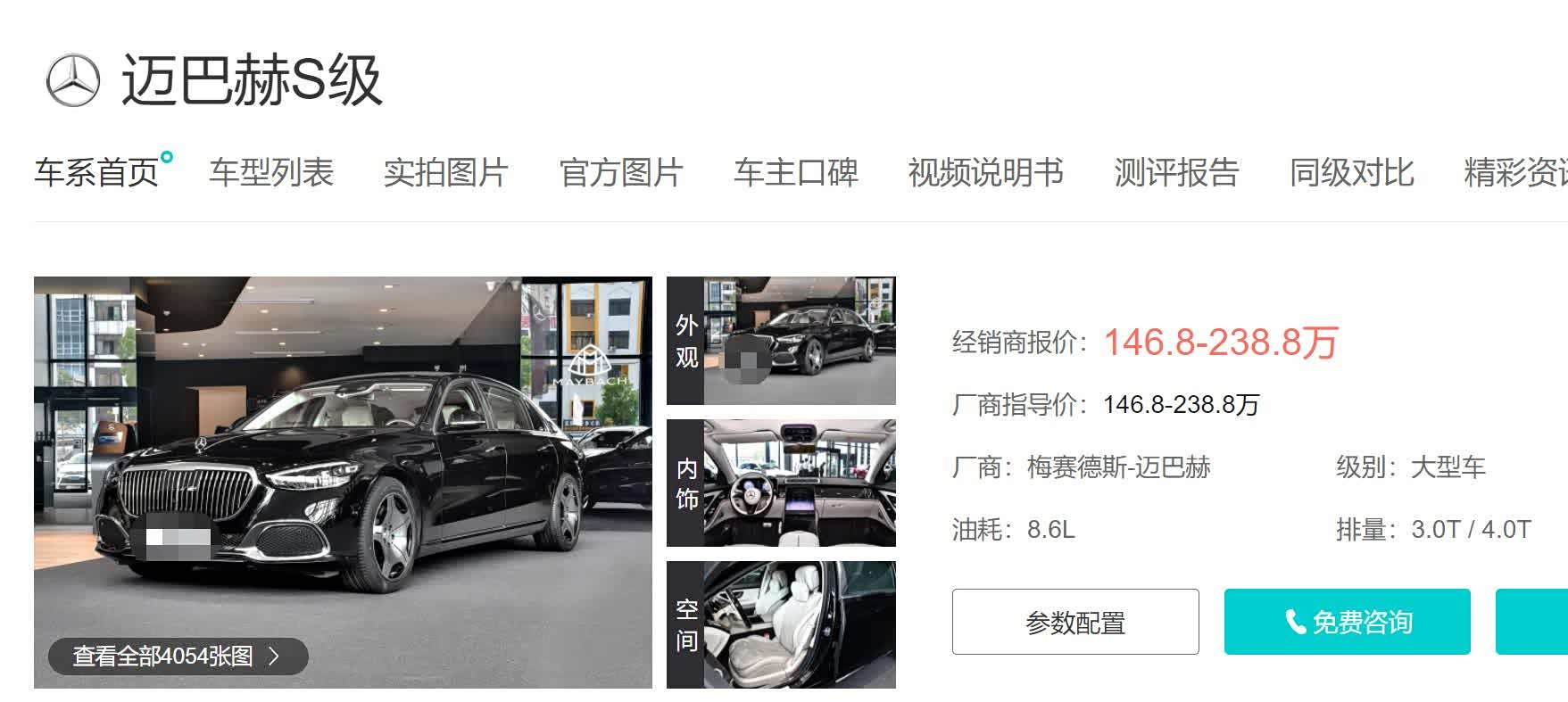Open the 外观 exterior thumbnail

click(781, 341)
